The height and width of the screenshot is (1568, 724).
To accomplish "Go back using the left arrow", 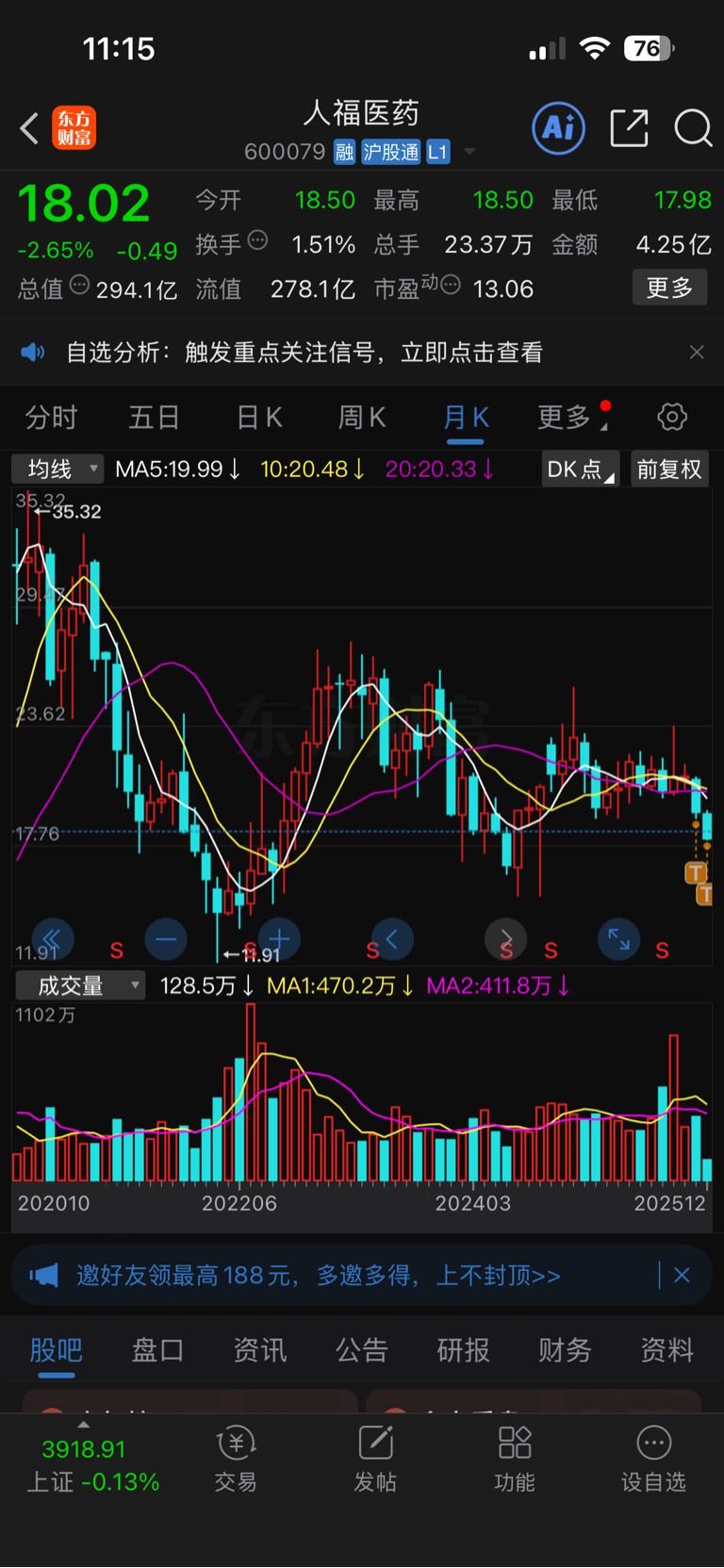I will [29, 128].
